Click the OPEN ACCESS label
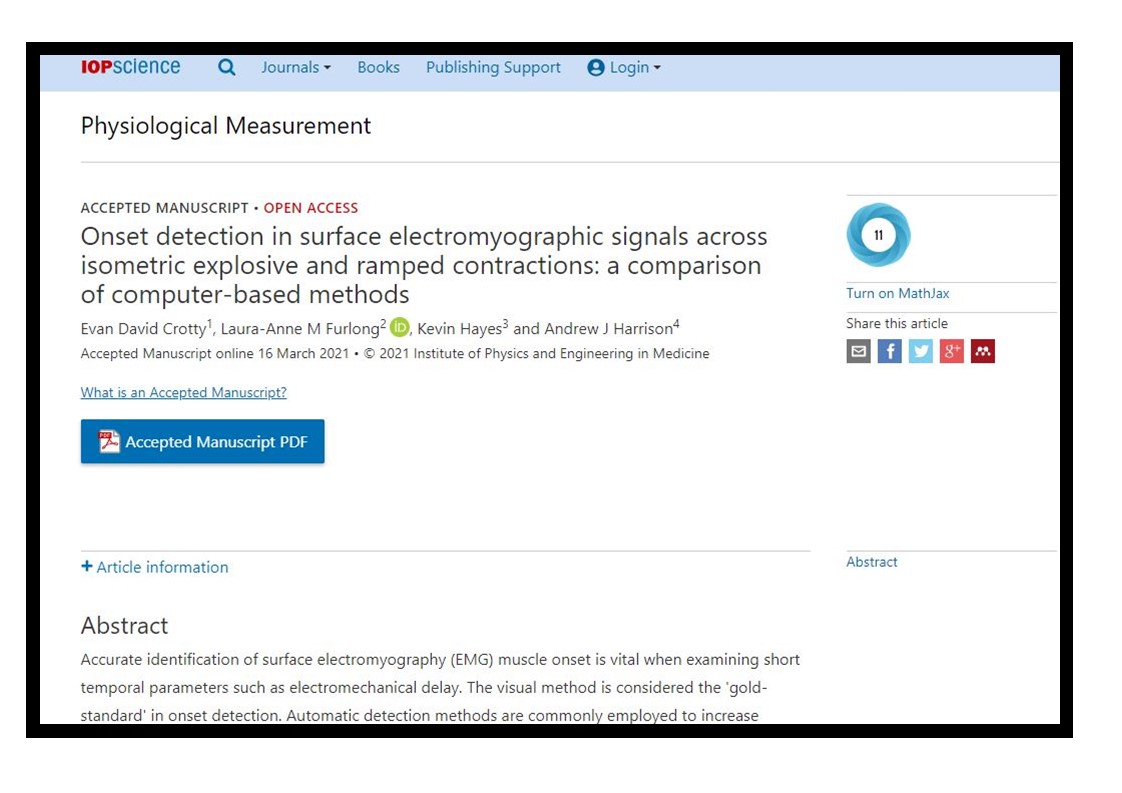 pyautogui.click(x=311, y=208)
